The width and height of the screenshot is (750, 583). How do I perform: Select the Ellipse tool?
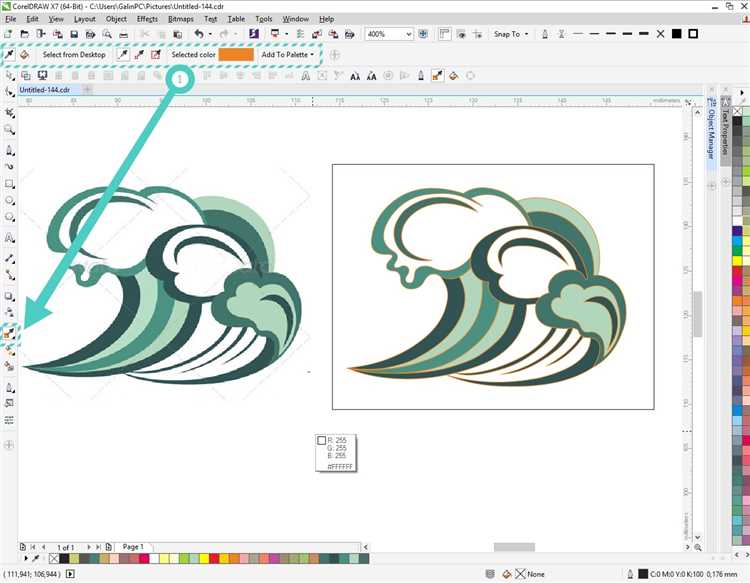9,200
